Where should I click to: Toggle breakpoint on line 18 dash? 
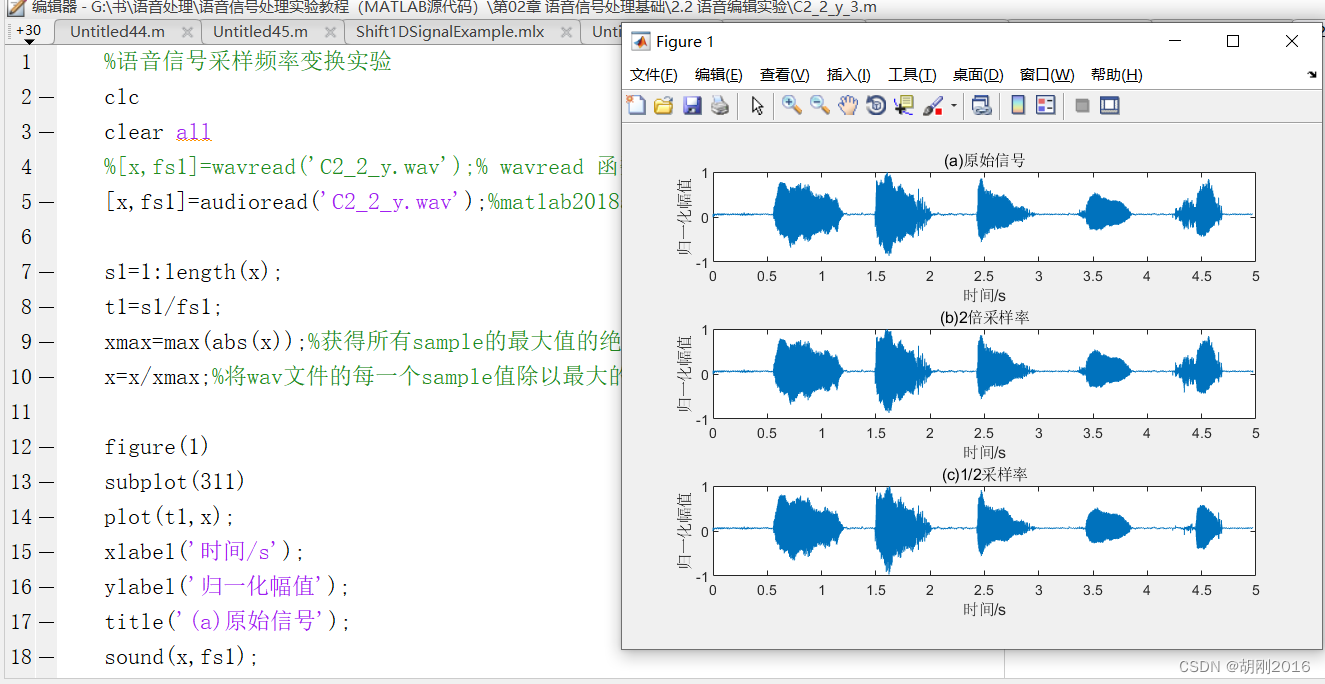[x=48, y=657]
